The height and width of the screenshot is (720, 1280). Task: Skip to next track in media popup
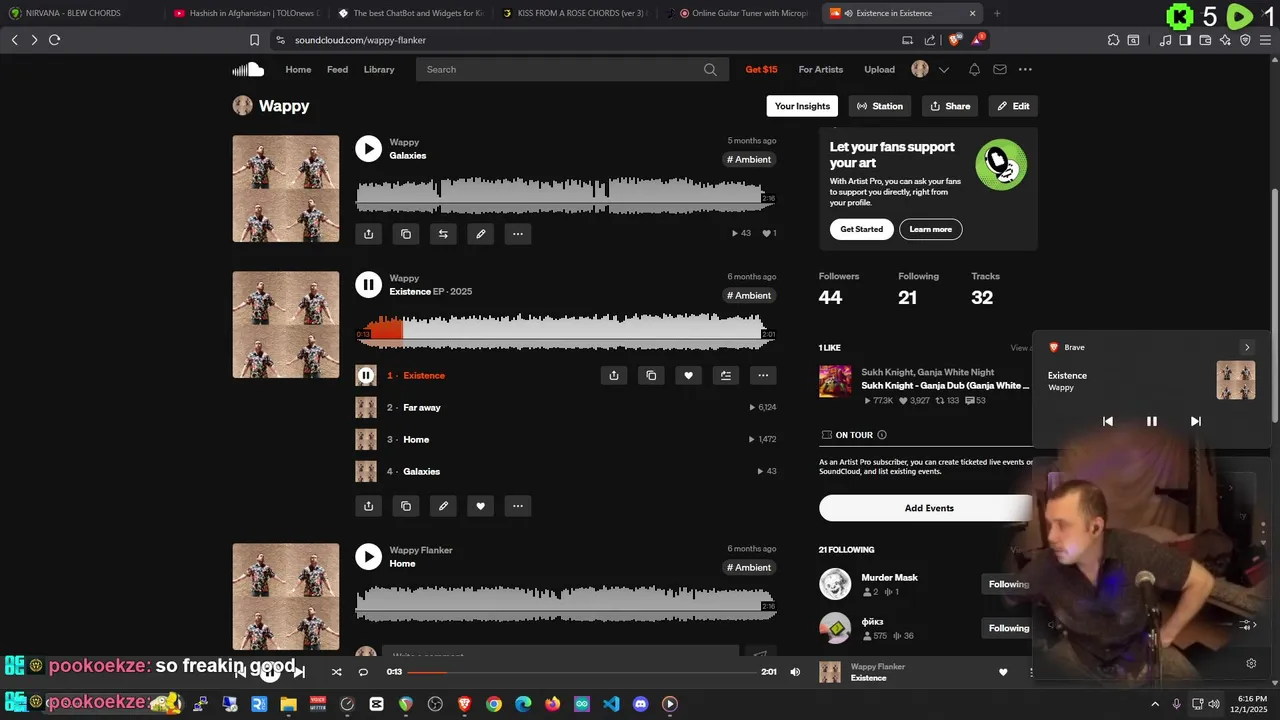coord(1195,421)
